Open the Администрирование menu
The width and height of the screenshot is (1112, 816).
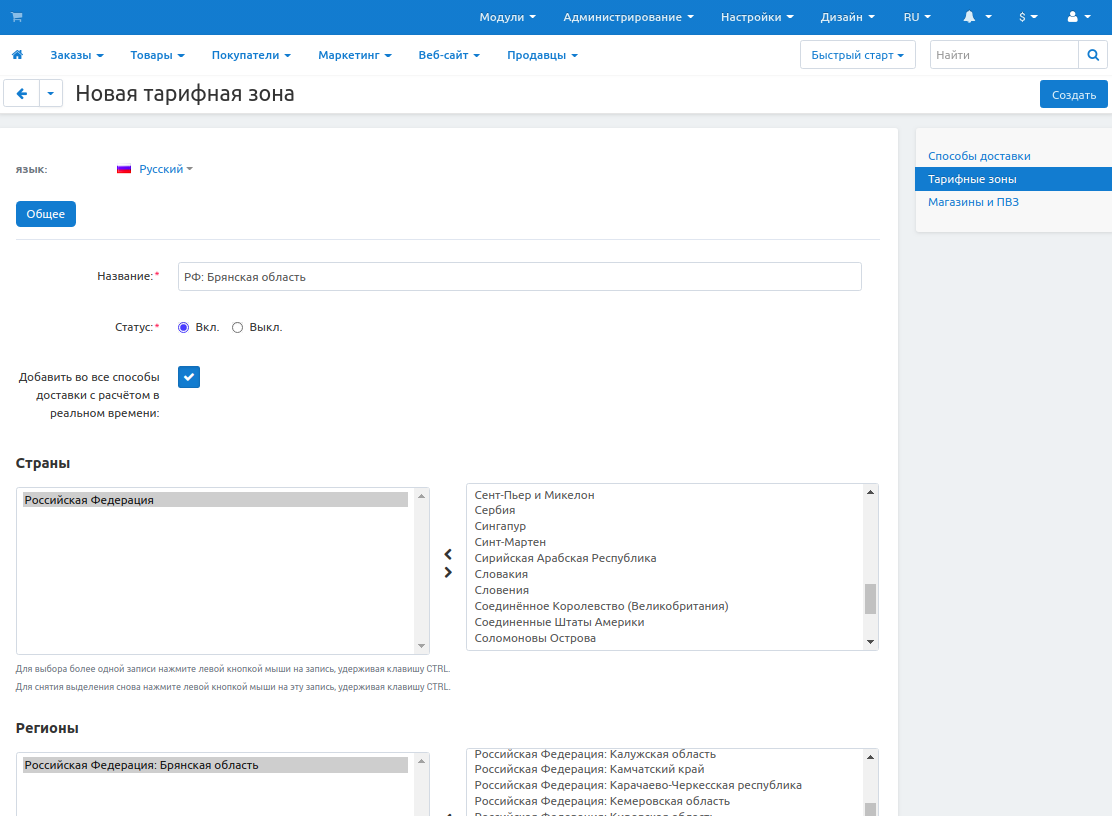(x=628, y=17)
